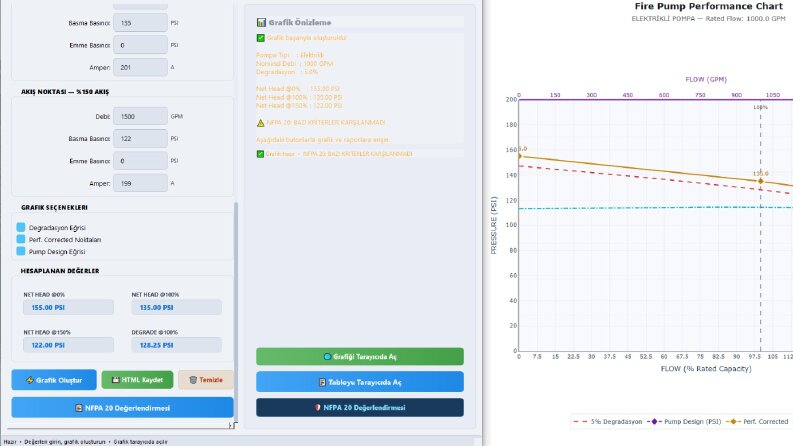Click the globe icon on Grafiği Tarayıcıda Aç
Screen dimensions: 793x446
[x=327, y=356]
